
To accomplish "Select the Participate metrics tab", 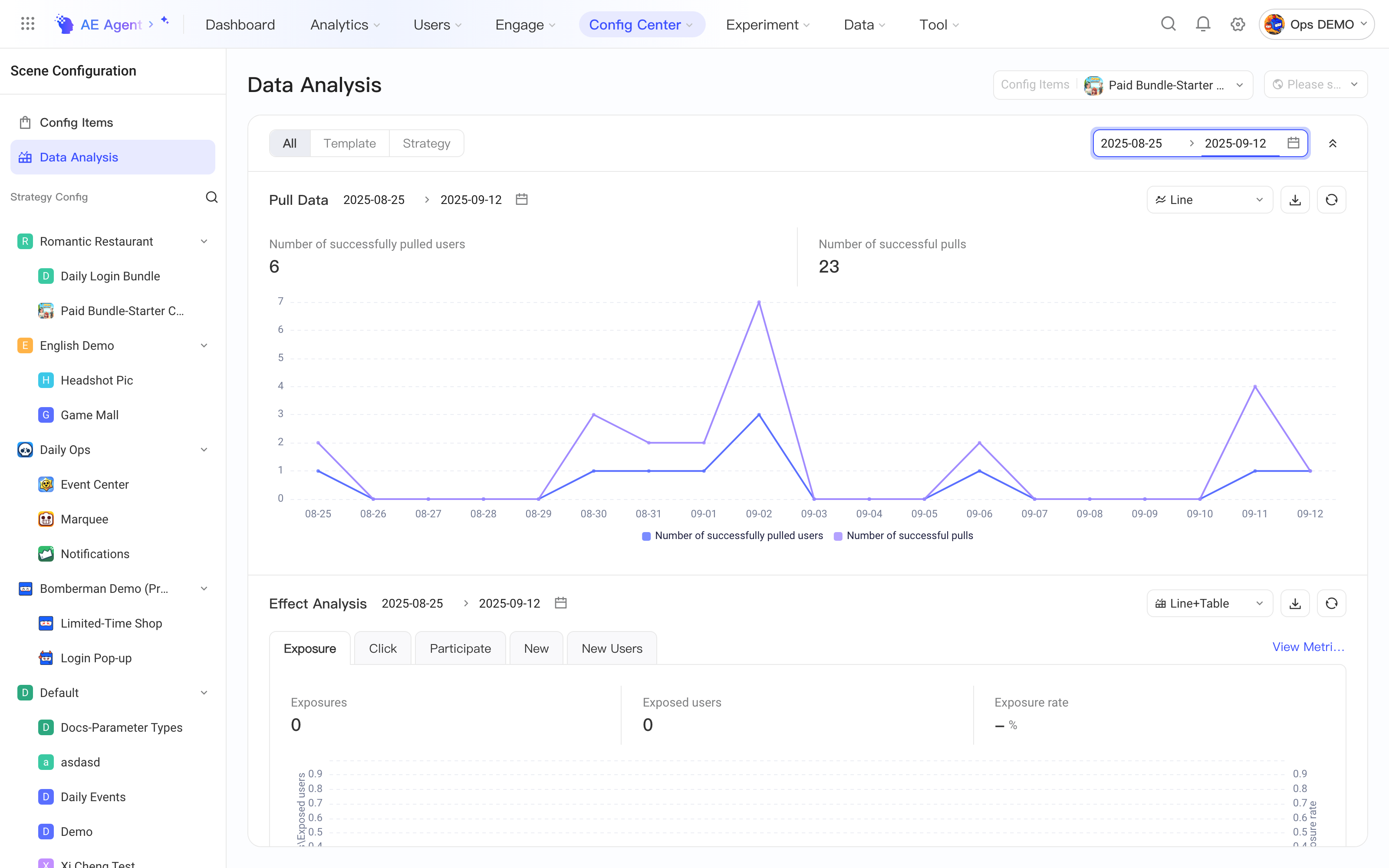I will click(460, 649).
